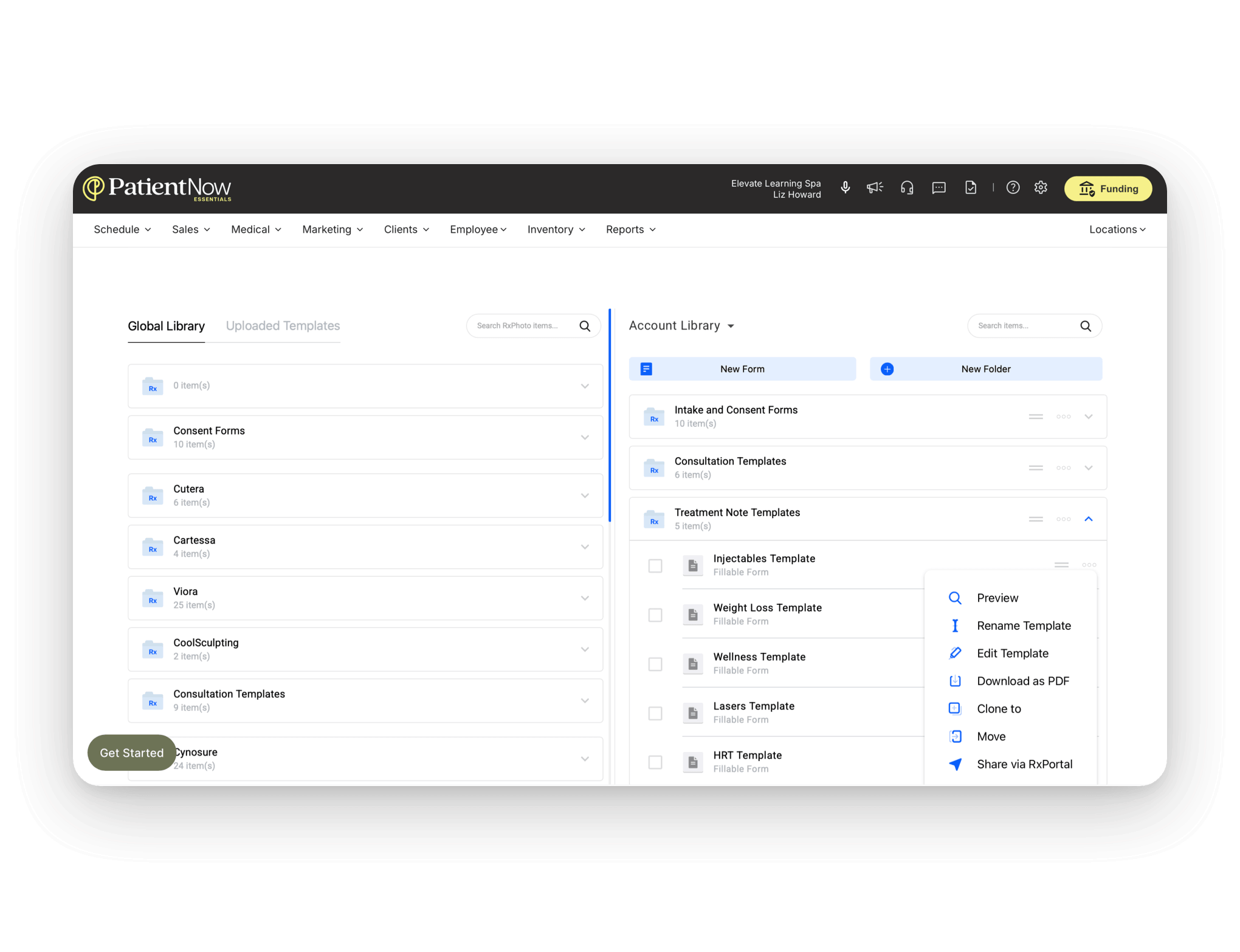Viewport: 1240px width, 952px height.
Task: Expand the Consent Forms folder
Action: pos(585,438)
